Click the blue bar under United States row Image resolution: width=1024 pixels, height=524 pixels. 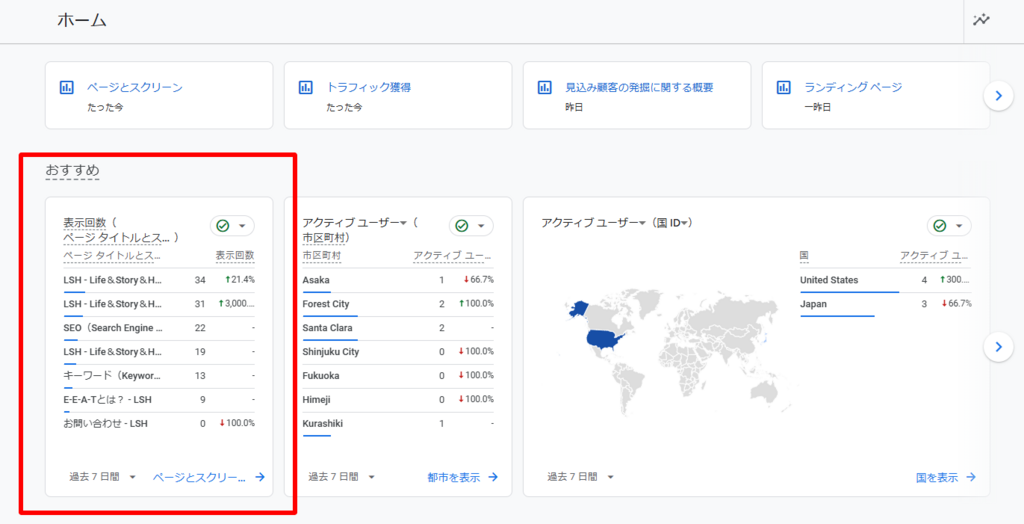pos(849,292)
